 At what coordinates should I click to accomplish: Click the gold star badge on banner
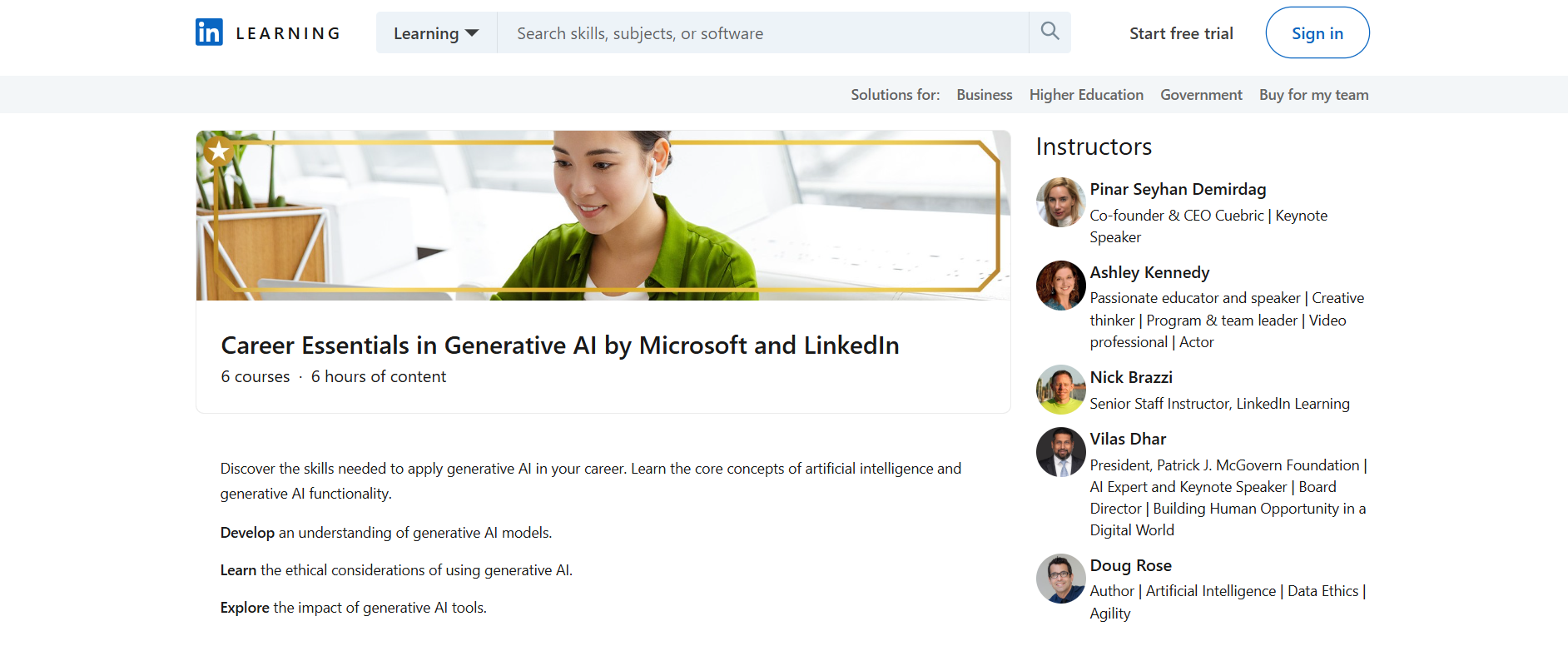click(219, 152)
